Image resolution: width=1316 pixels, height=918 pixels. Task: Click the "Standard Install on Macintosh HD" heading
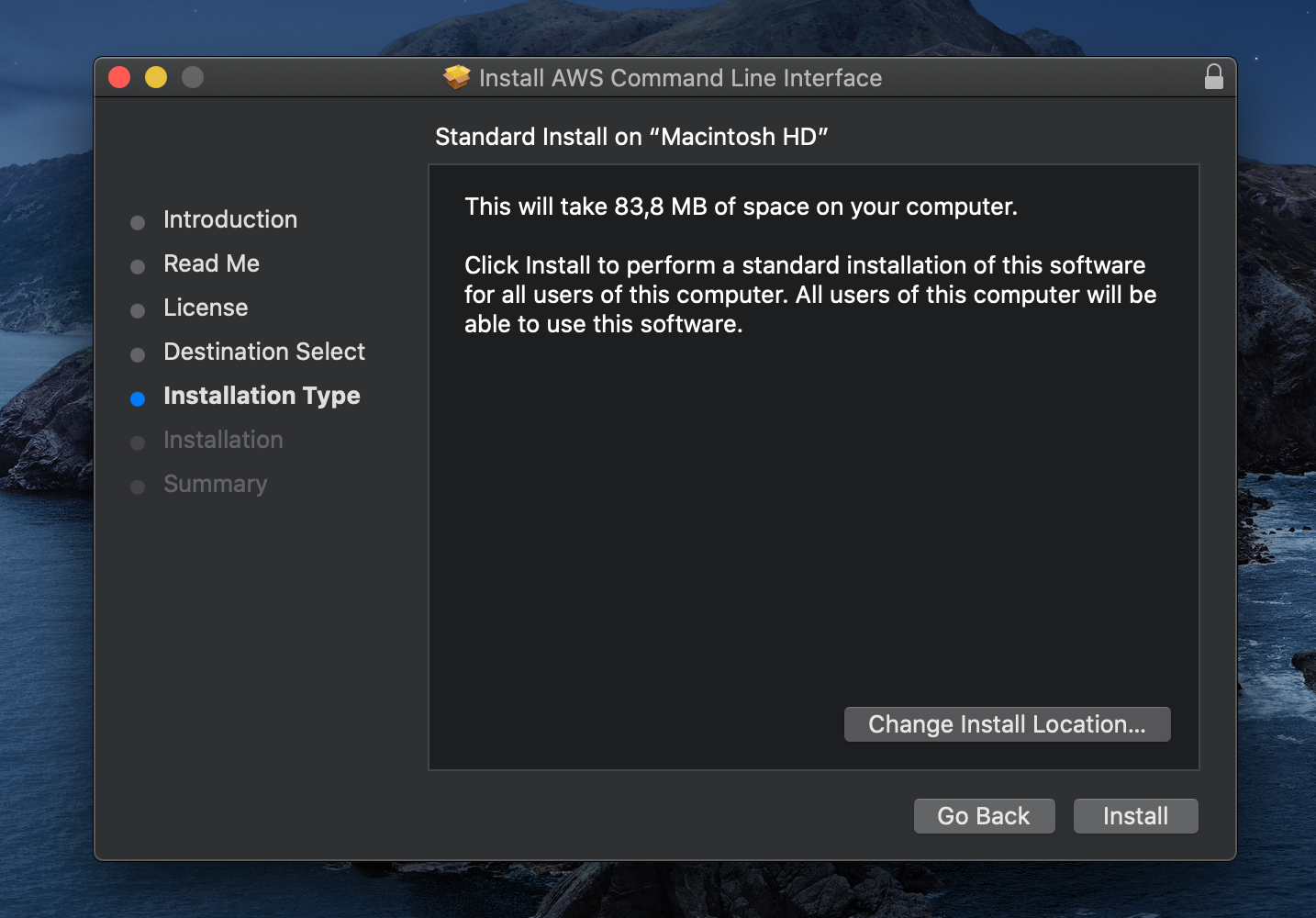coord(631,137)
